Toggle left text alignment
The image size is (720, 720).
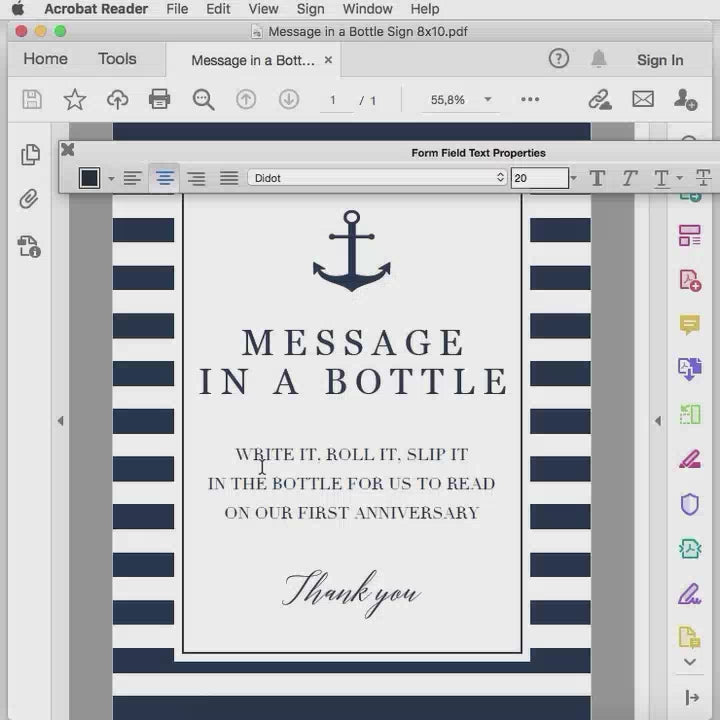click(133, 178)
